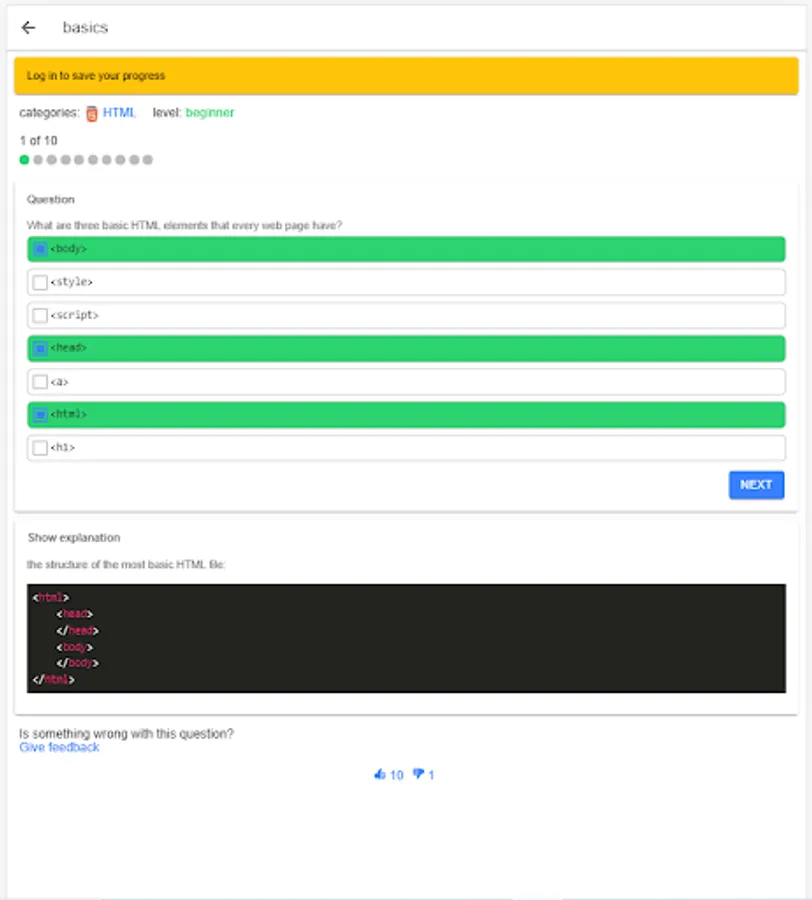Check the <script> checkbox
812x900 pixels.
tap(40, 316)
